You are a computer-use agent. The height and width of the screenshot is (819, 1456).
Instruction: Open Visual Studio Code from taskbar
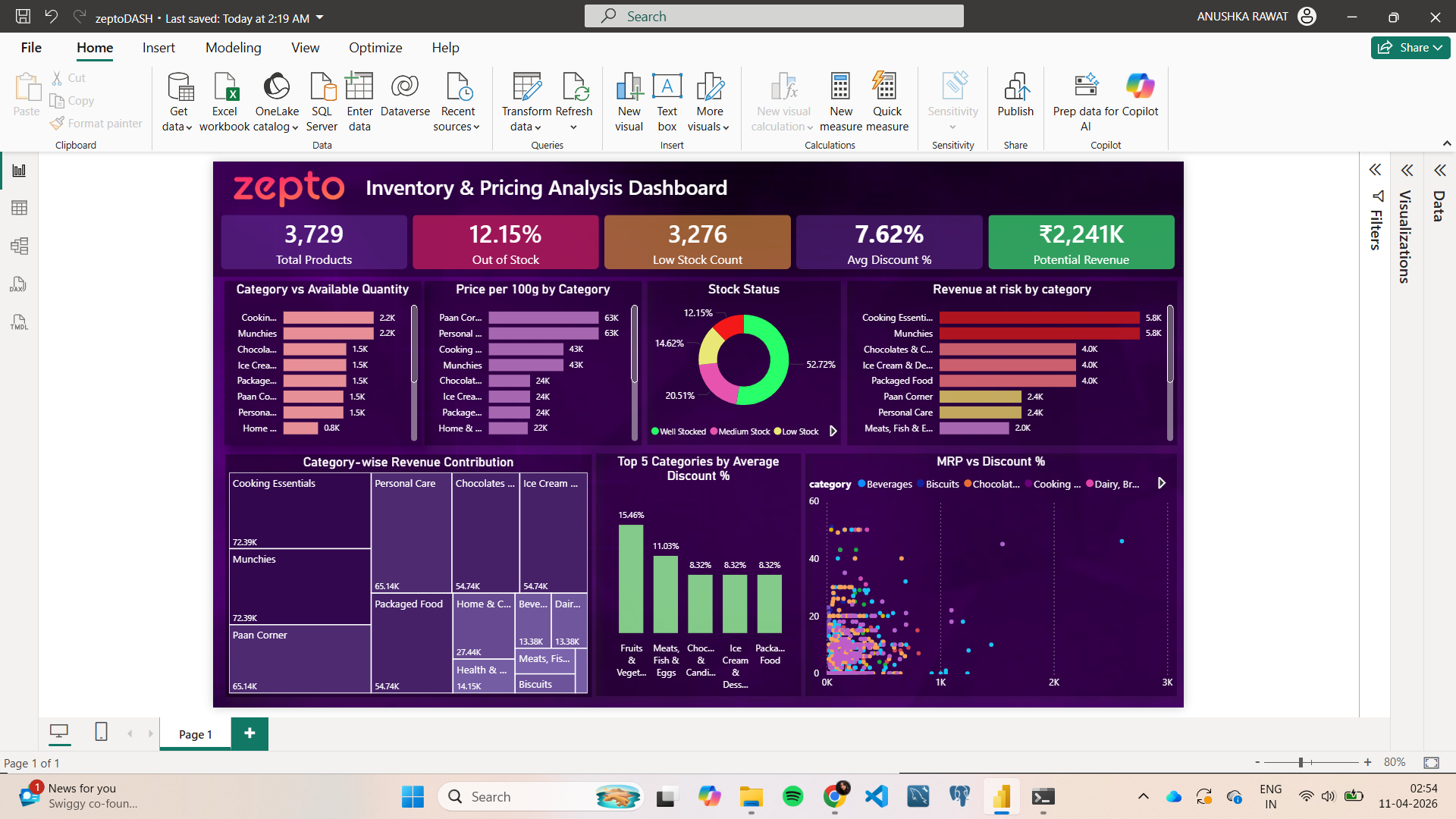click(876, 796)
